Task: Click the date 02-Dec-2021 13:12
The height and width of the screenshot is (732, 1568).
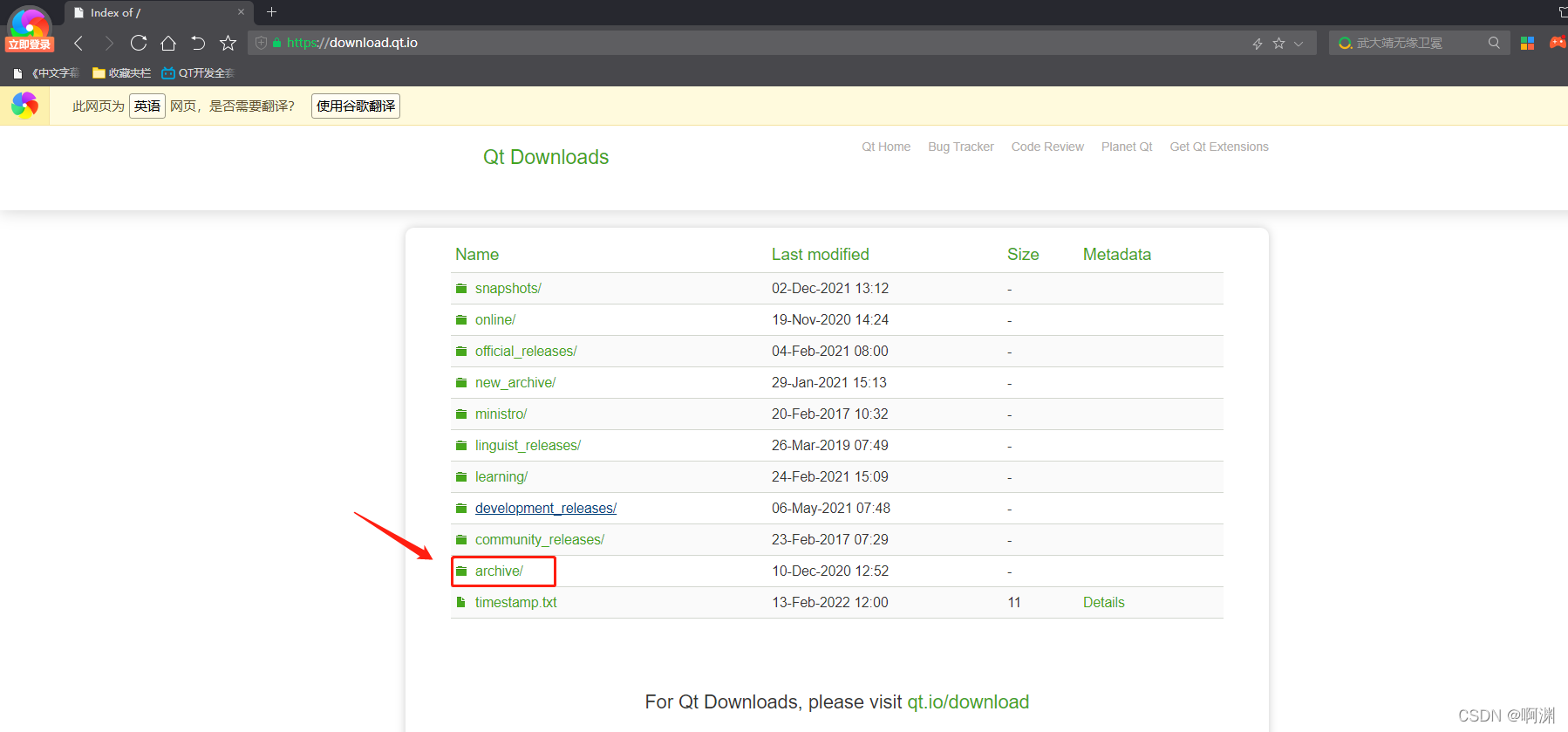Action: 830,289
